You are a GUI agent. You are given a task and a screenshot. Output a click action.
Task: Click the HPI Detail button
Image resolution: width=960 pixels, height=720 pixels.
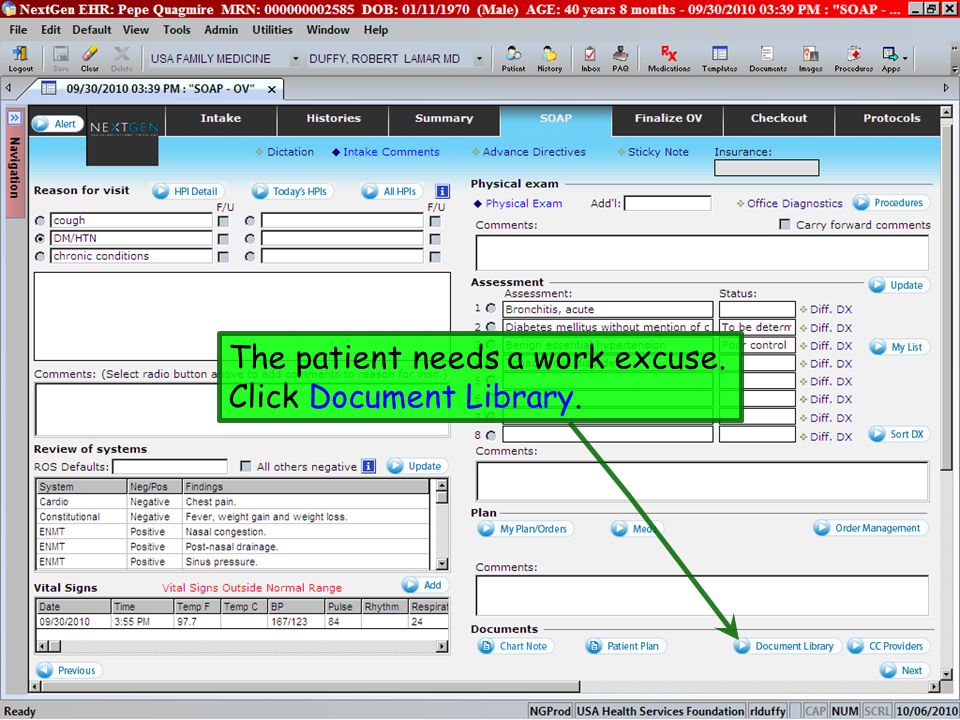188,191
